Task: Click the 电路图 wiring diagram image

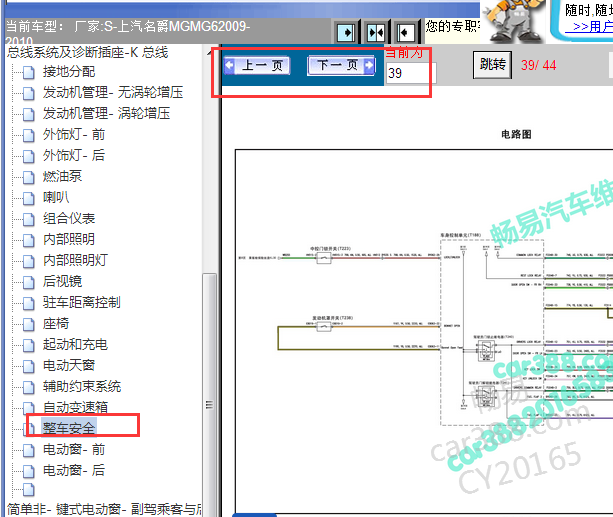Action: pos(424,332)
